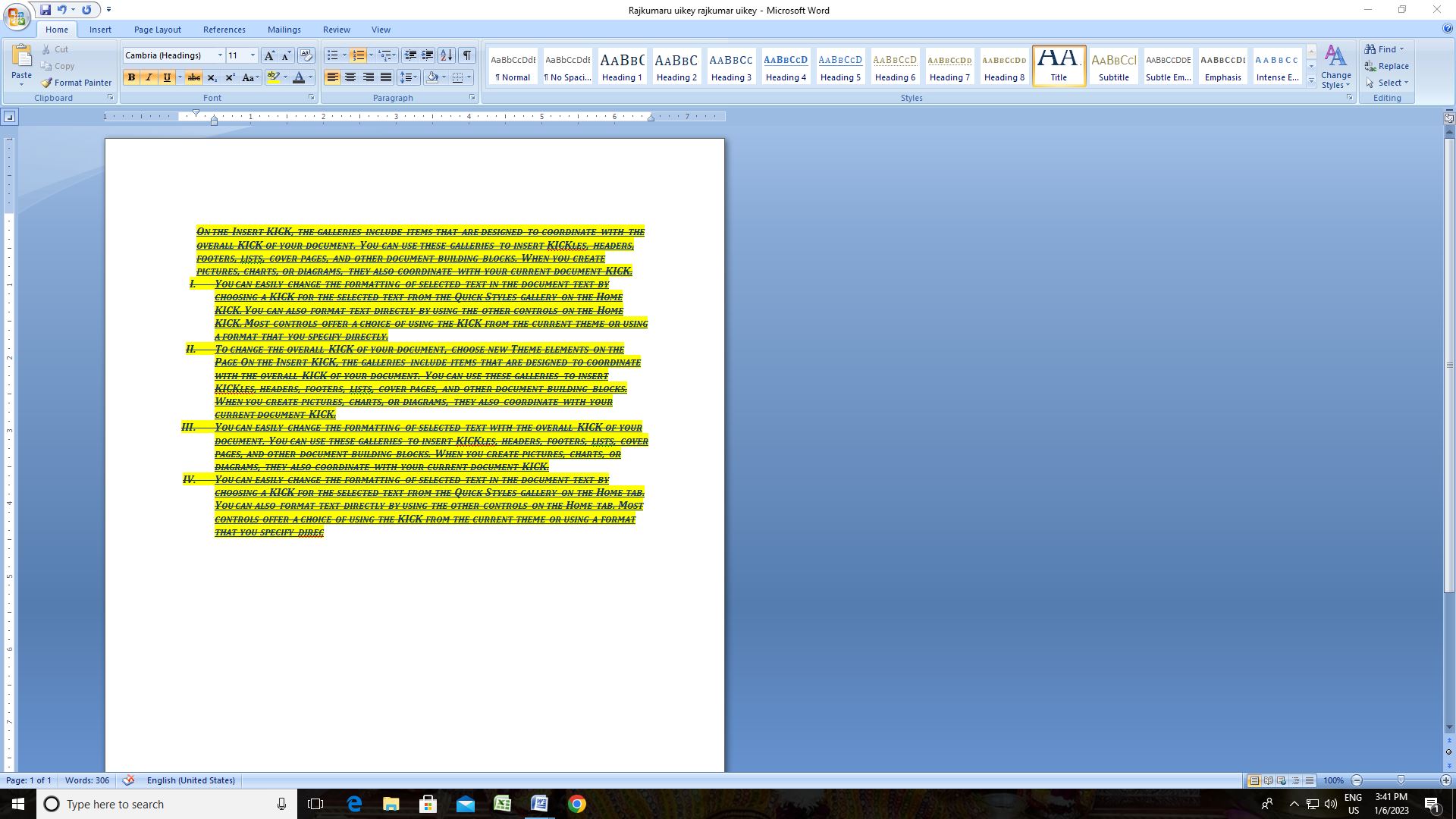The width and height of the screenshot is (1456, 819).
Task: Open the Review ribbon tab
Action: pyautogui.click(x=336, y=30)
